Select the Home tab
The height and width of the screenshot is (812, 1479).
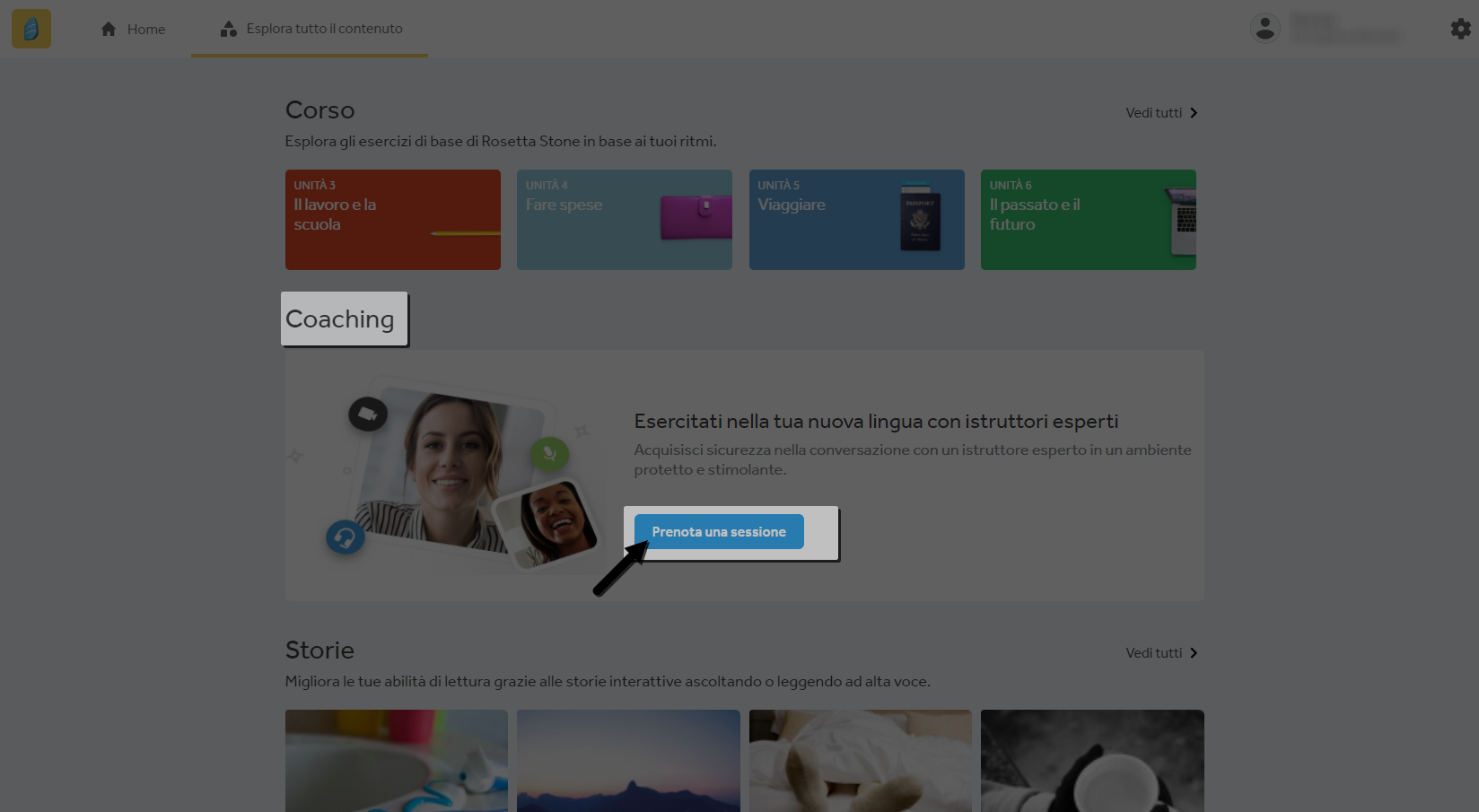[133, 29]
